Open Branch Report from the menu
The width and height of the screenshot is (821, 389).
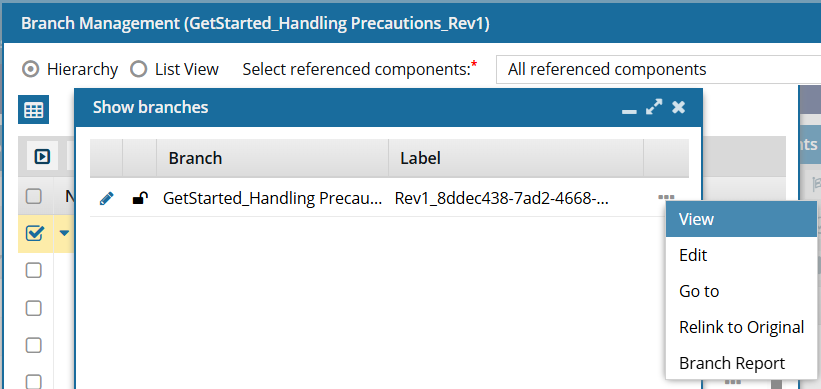741,363
